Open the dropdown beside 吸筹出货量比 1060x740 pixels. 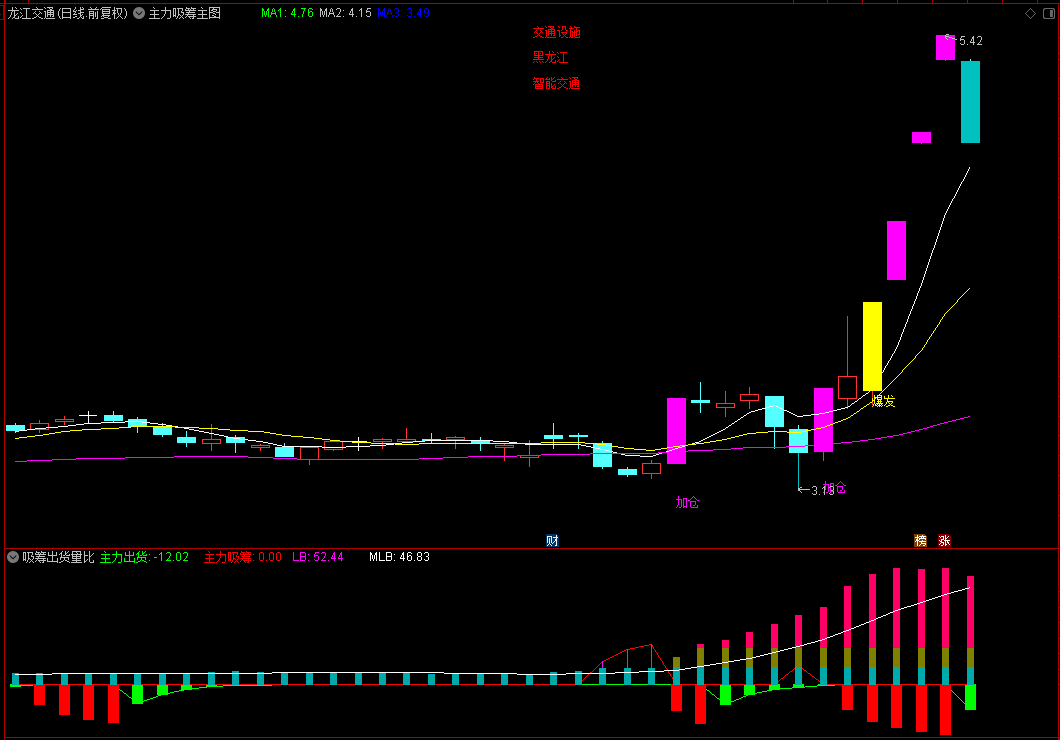13,557
